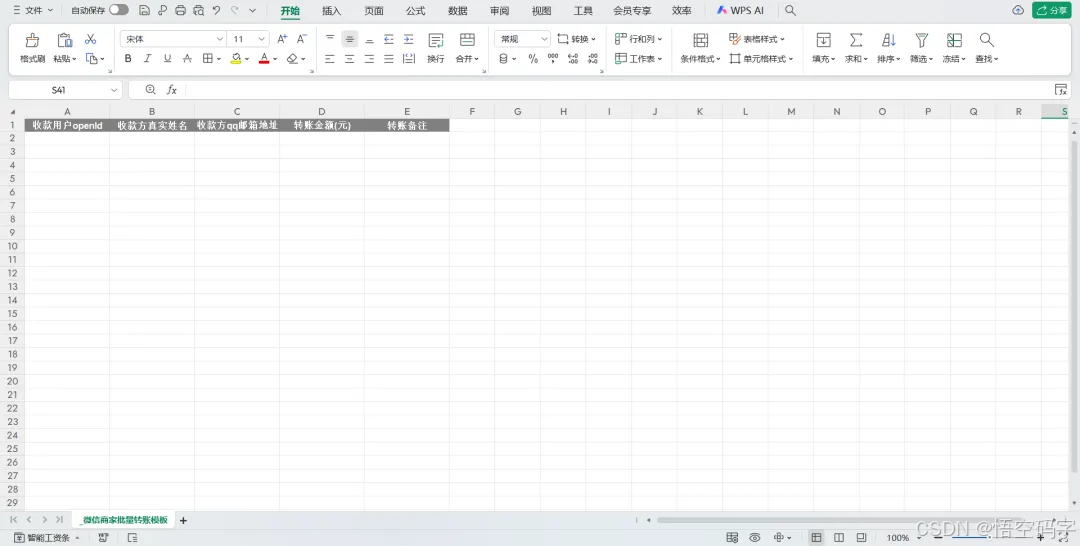Click the Print Preview icon
The width and height of the screenshot is (1080, 546).
coord(198,10)
